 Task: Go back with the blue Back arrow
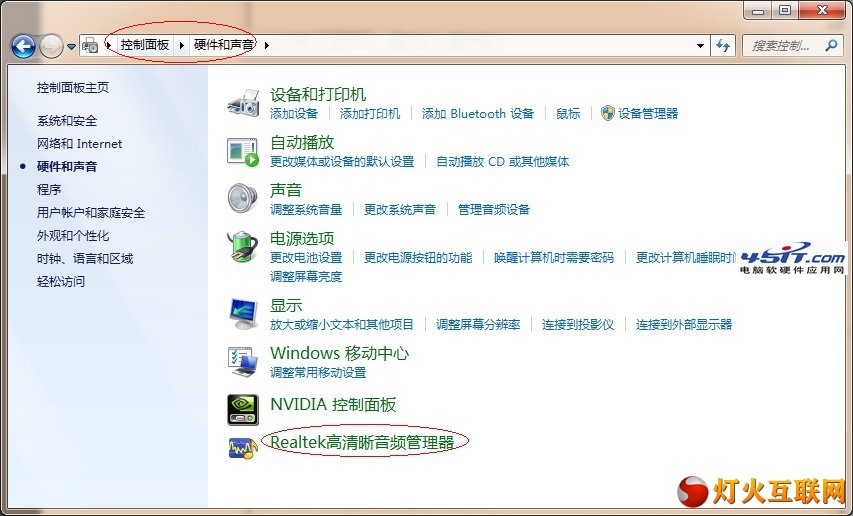point(23,46)
